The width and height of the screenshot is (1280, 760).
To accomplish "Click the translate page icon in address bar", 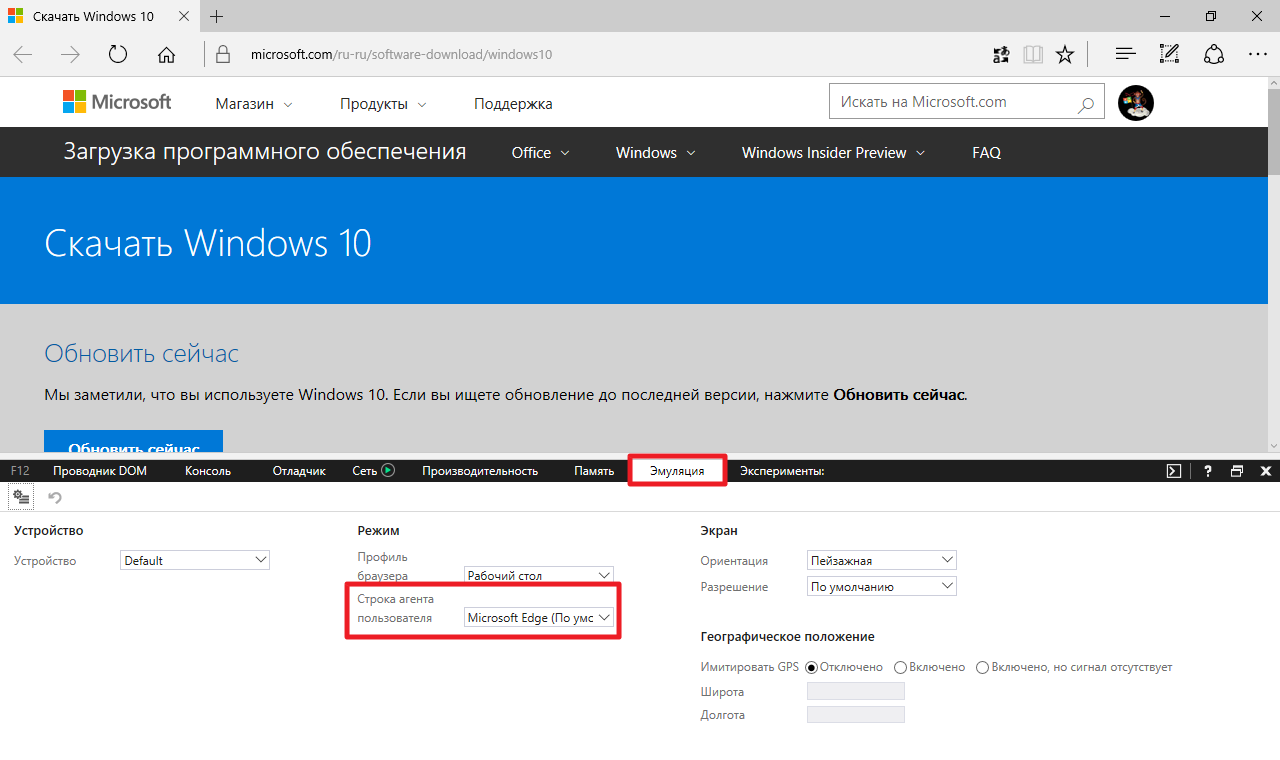I will pos(1001,54).
